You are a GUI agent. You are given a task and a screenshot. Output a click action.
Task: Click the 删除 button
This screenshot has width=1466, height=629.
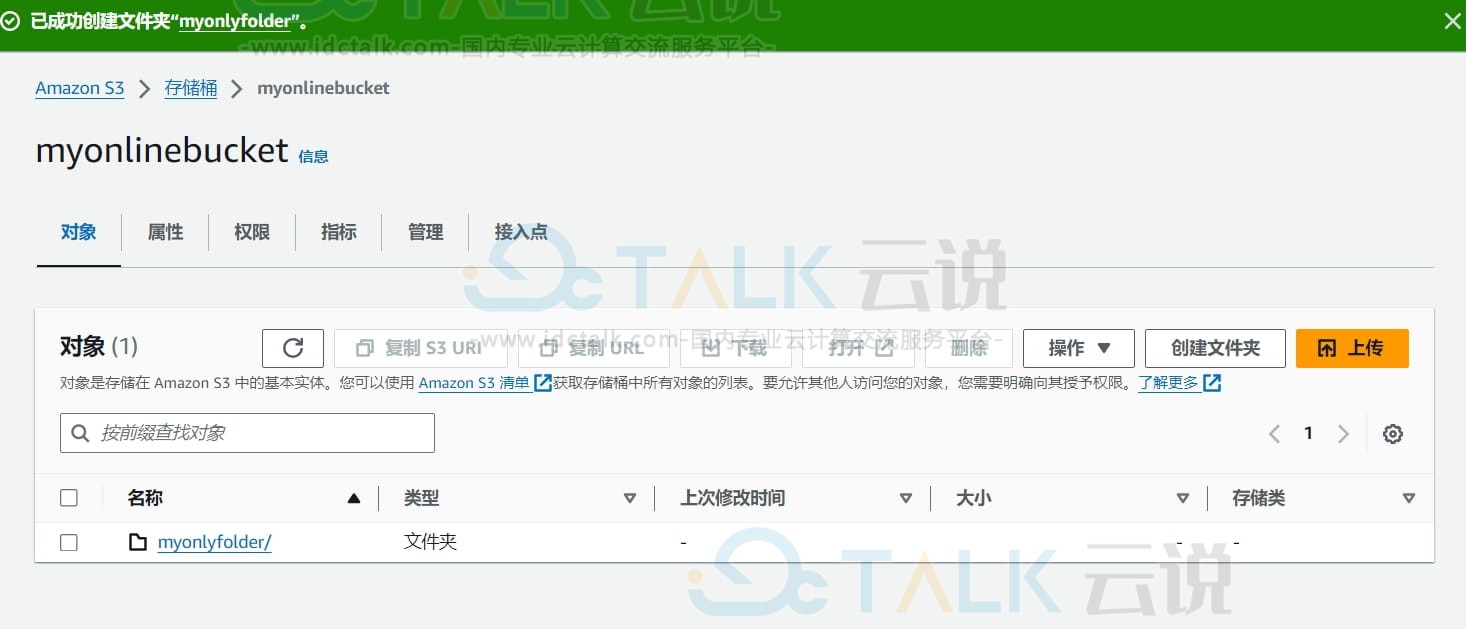969,348
